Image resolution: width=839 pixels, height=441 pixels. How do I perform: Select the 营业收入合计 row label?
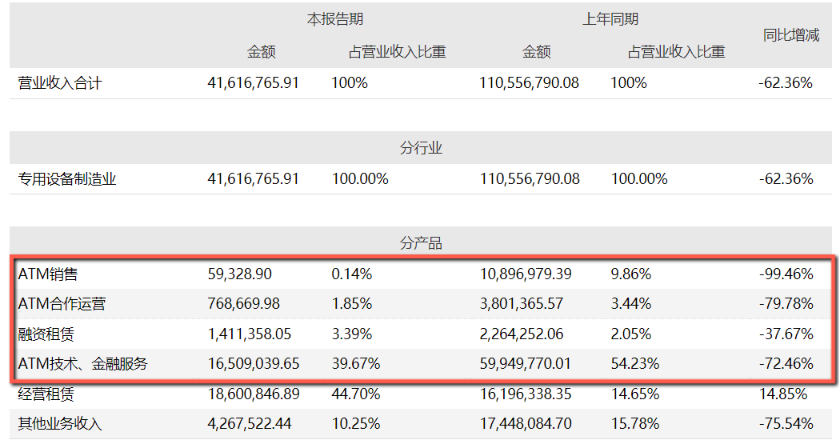[60, 84]
